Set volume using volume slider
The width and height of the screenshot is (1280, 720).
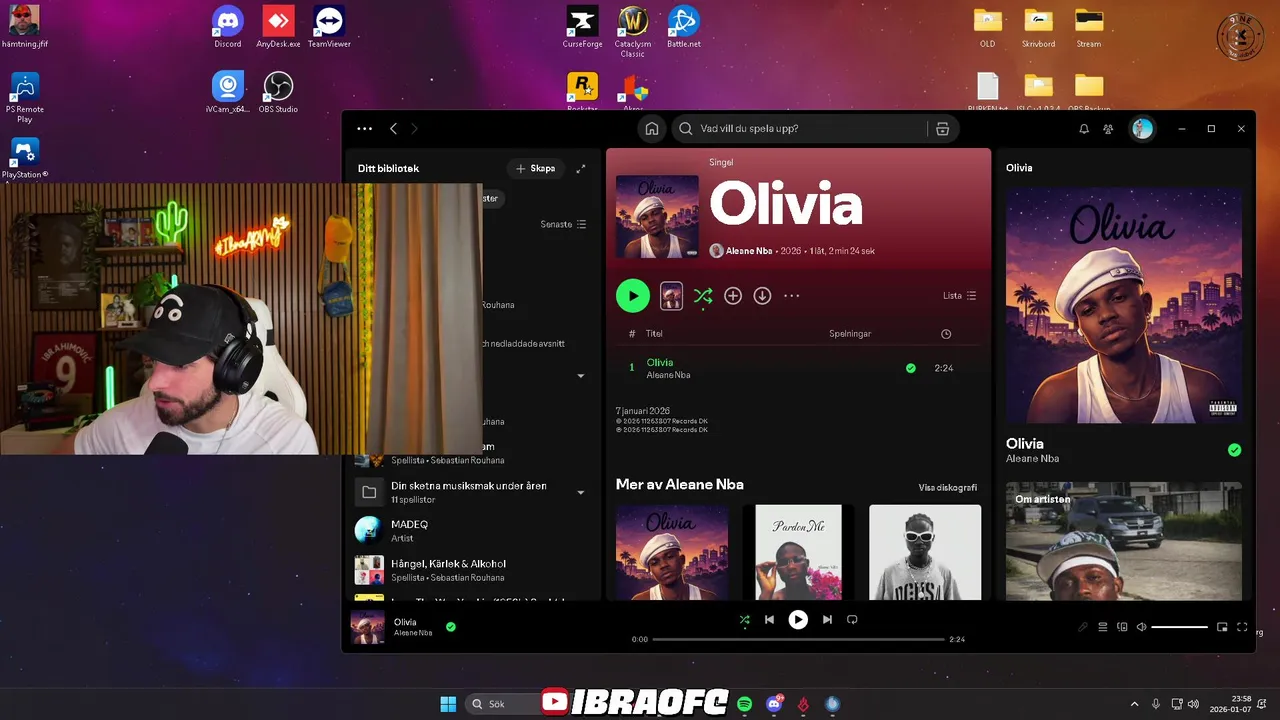1179,627
